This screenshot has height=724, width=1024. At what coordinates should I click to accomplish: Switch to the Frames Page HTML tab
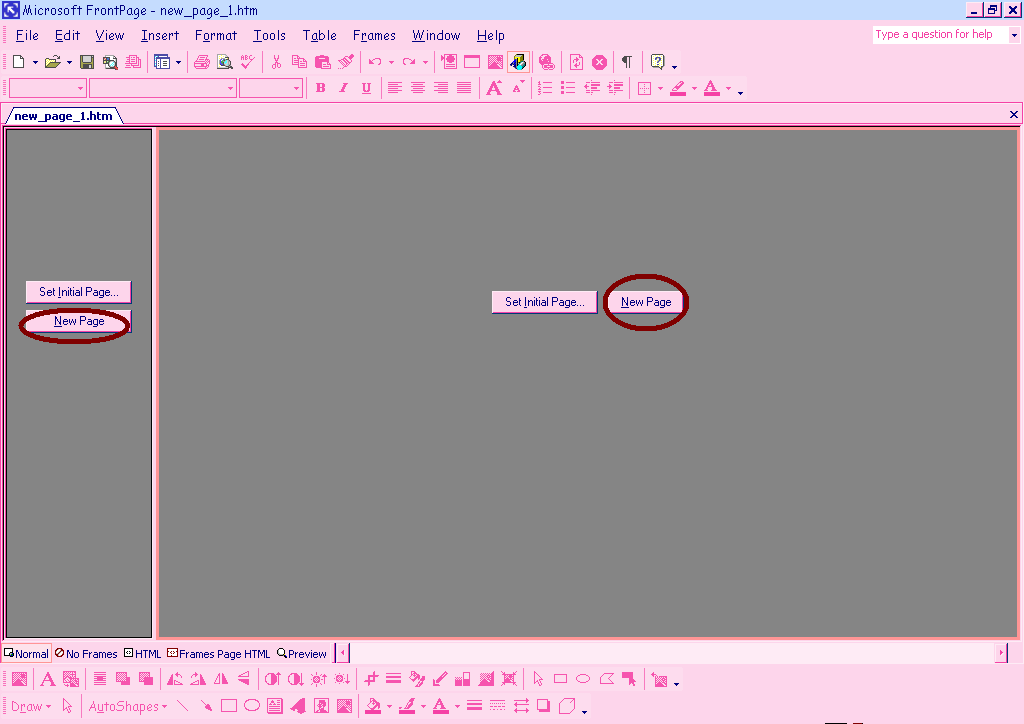[x=219, y=654]
